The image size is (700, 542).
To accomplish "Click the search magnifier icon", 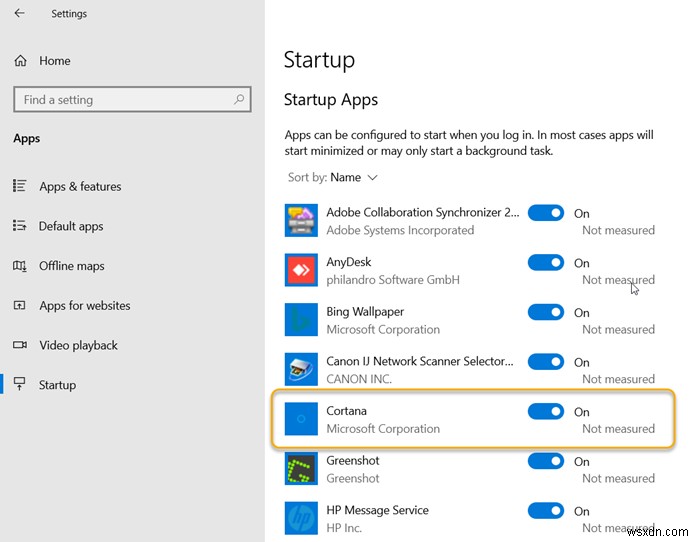I will [x=239, y=100].
